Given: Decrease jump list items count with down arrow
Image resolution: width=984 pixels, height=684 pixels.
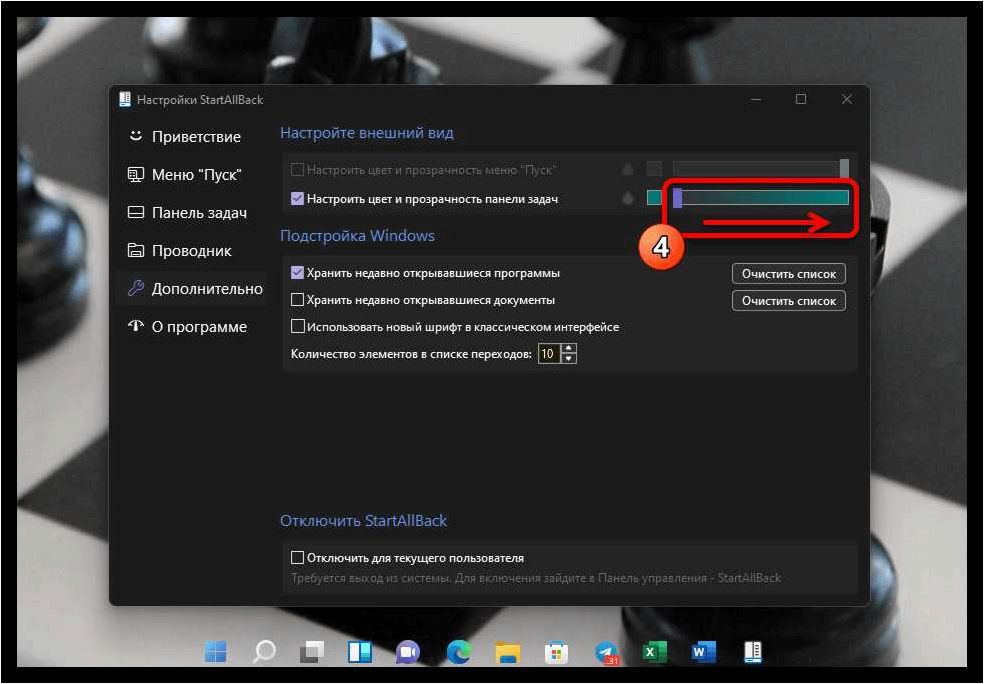Looking at the screenshot, I should click(569, 359).
